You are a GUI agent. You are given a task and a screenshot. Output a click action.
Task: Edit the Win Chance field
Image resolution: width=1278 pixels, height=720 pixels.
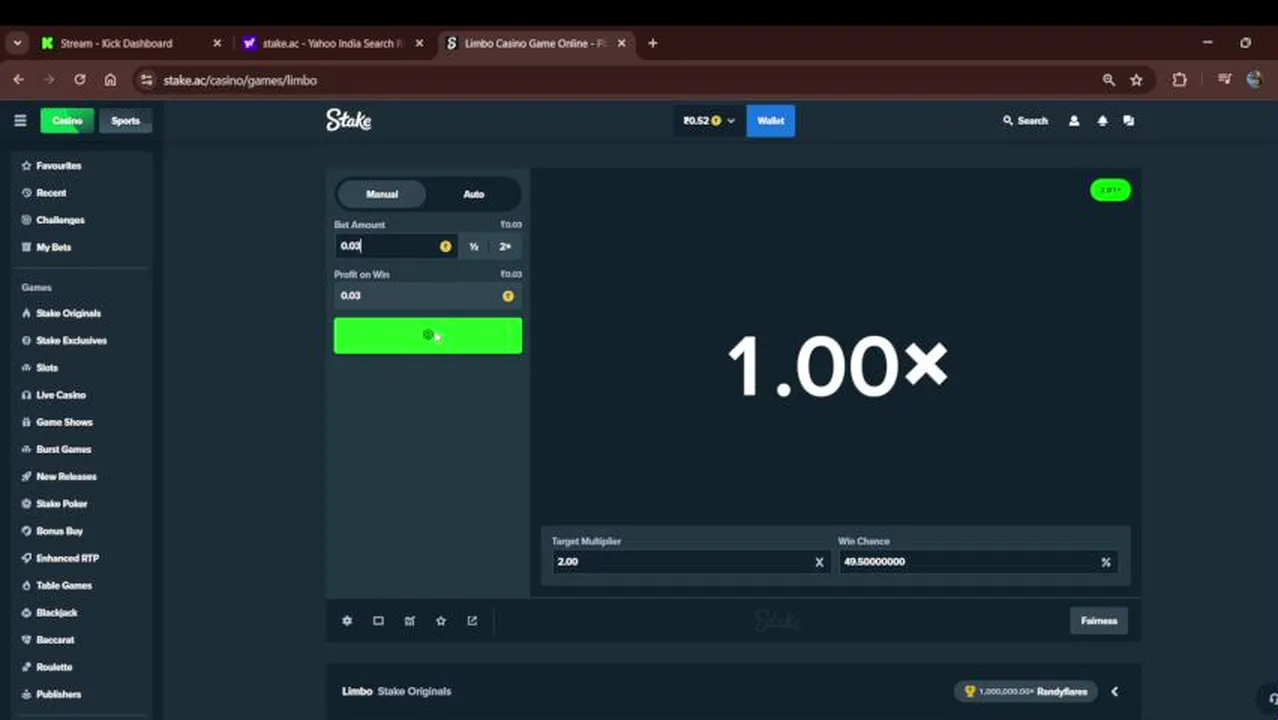pos(978,562)
